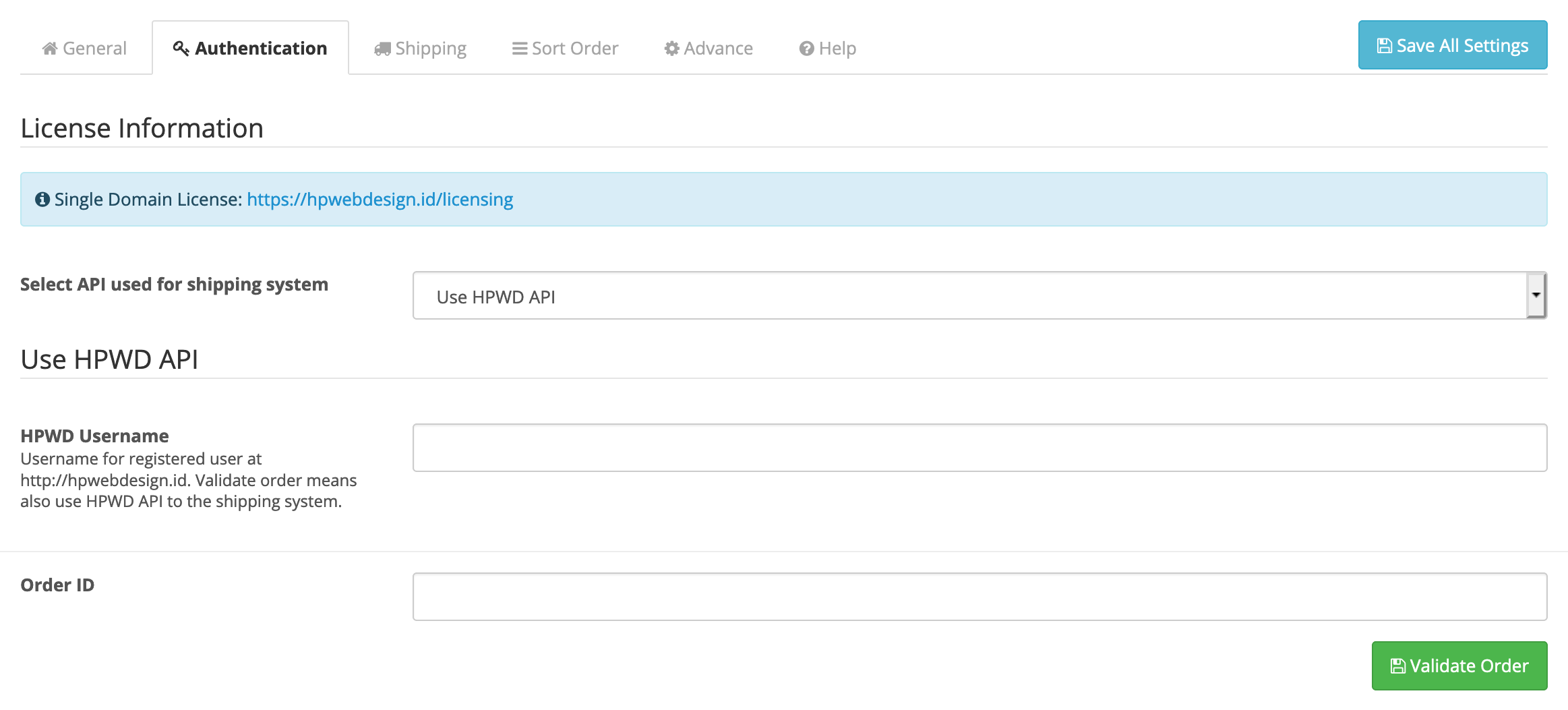Click the bars icon beside Sort Order
Viewport: 1568px width, 710px height.
click(x=519, y=49)
